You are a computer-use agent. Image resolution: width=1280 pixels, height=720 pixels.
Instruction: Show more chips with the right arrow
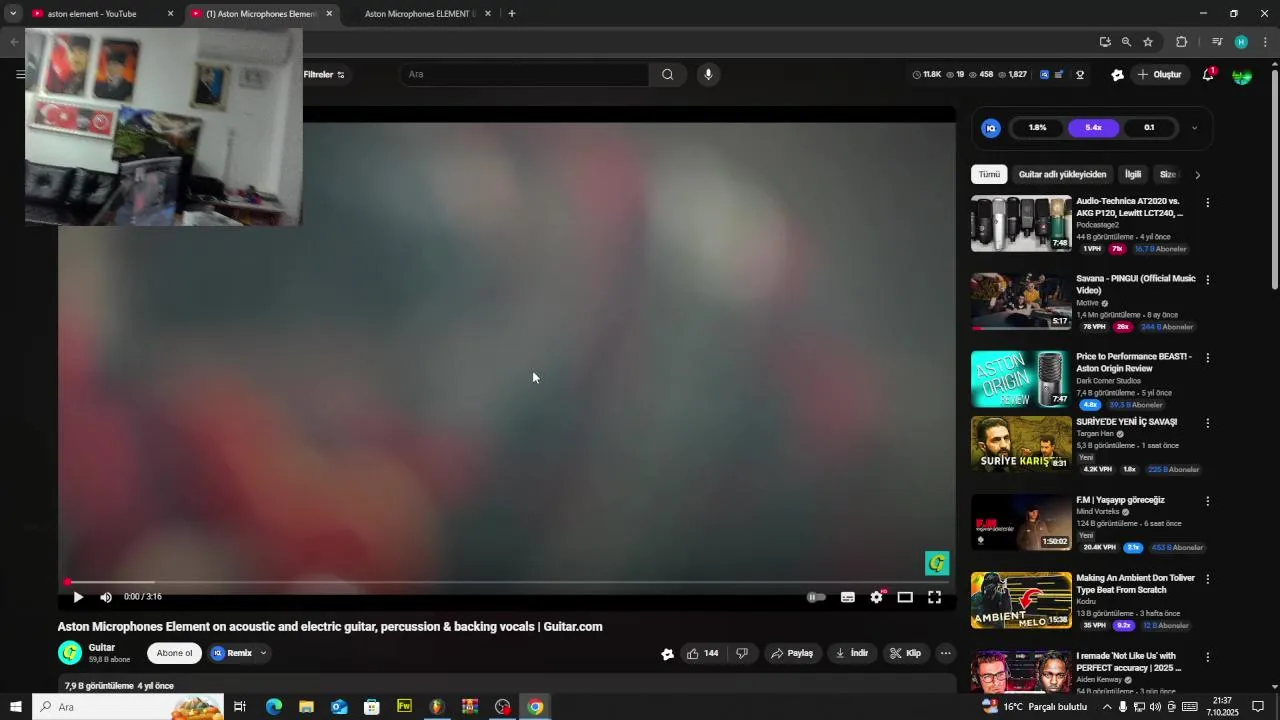(x=1197, y=175)
